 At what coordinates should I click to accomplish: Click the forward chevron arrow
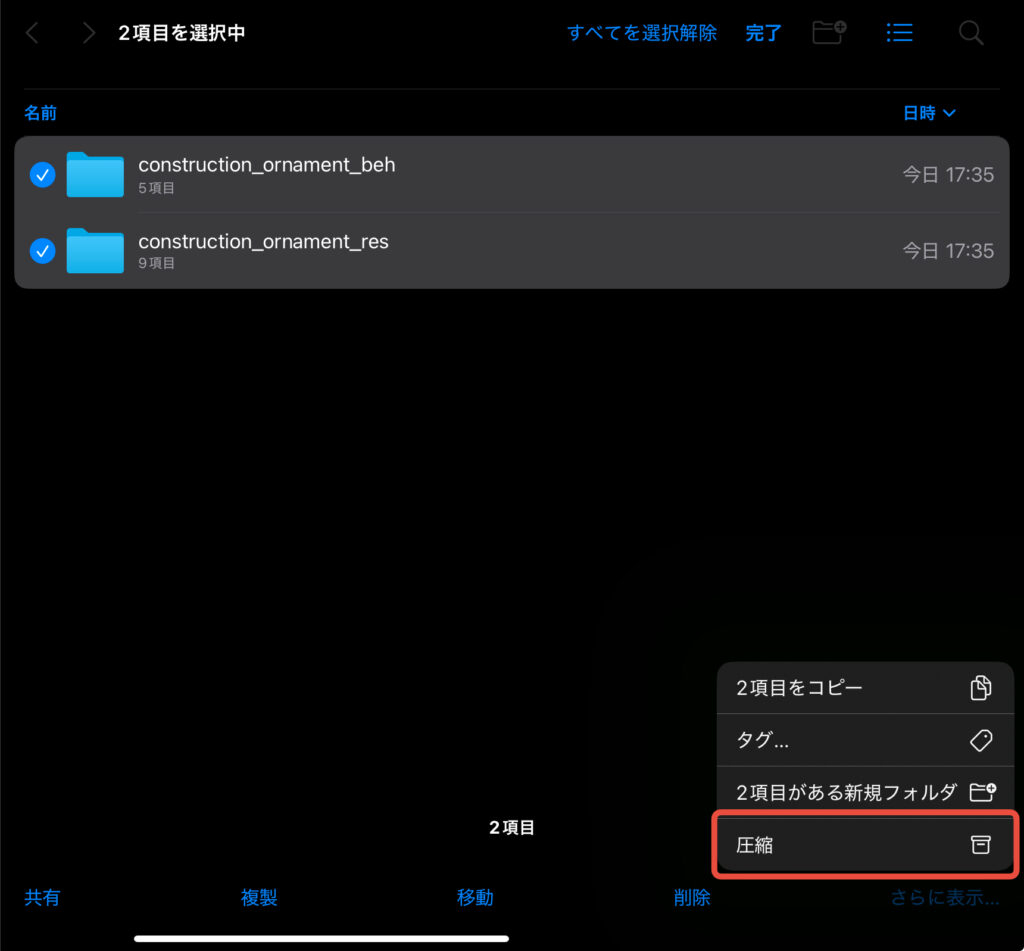pos(89,33)
